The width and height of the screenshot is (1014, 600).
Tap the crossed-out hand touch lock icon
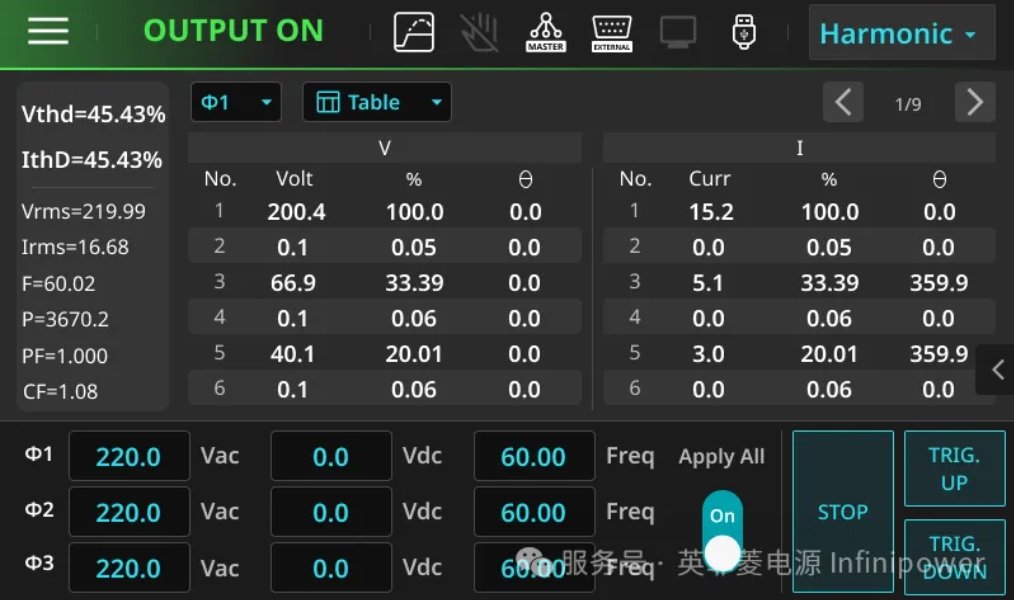coord(479,32)
